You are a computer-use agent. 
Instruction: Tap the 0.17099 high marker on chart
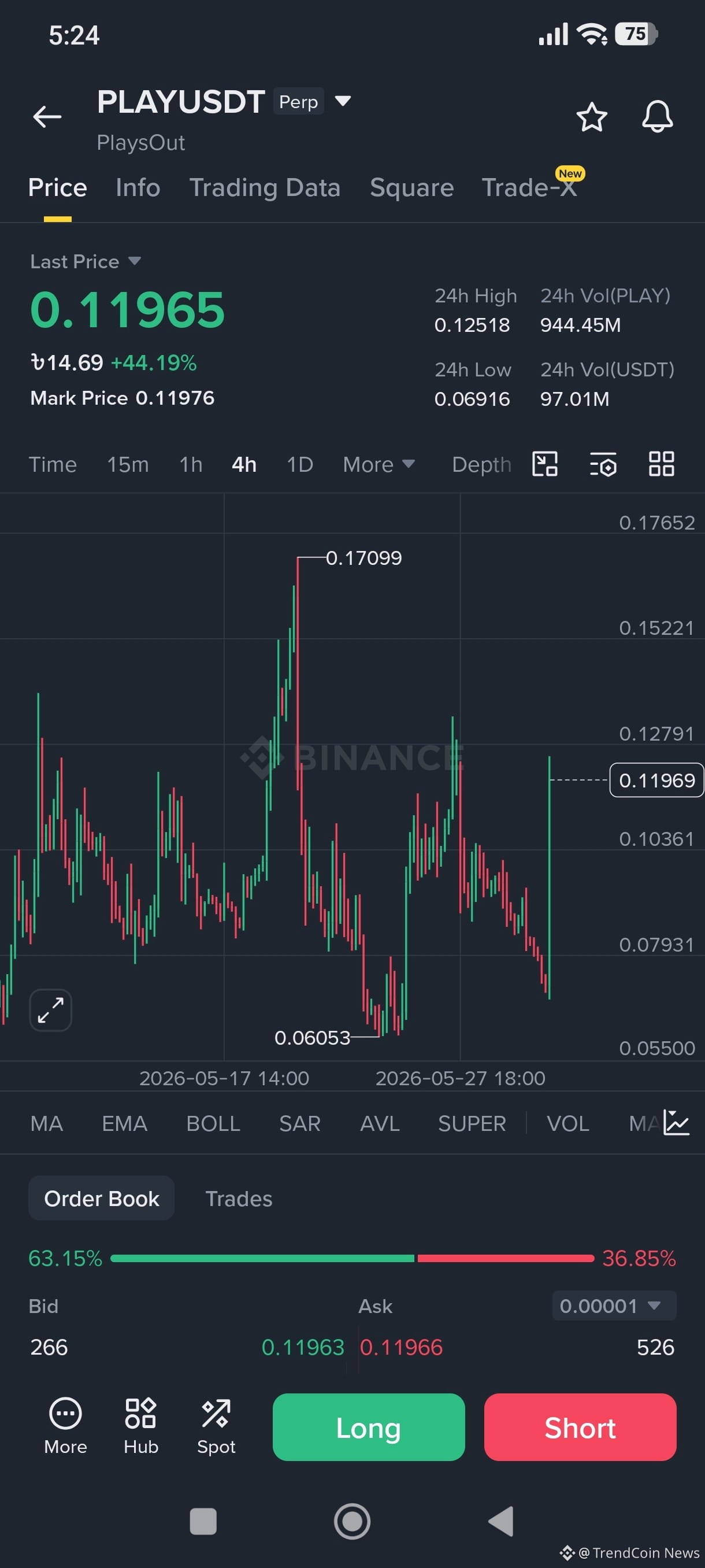[363, 557]
